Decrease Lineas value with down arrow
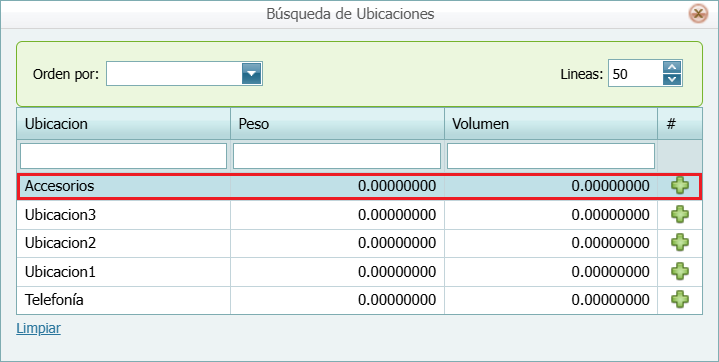 coord(672,80)
